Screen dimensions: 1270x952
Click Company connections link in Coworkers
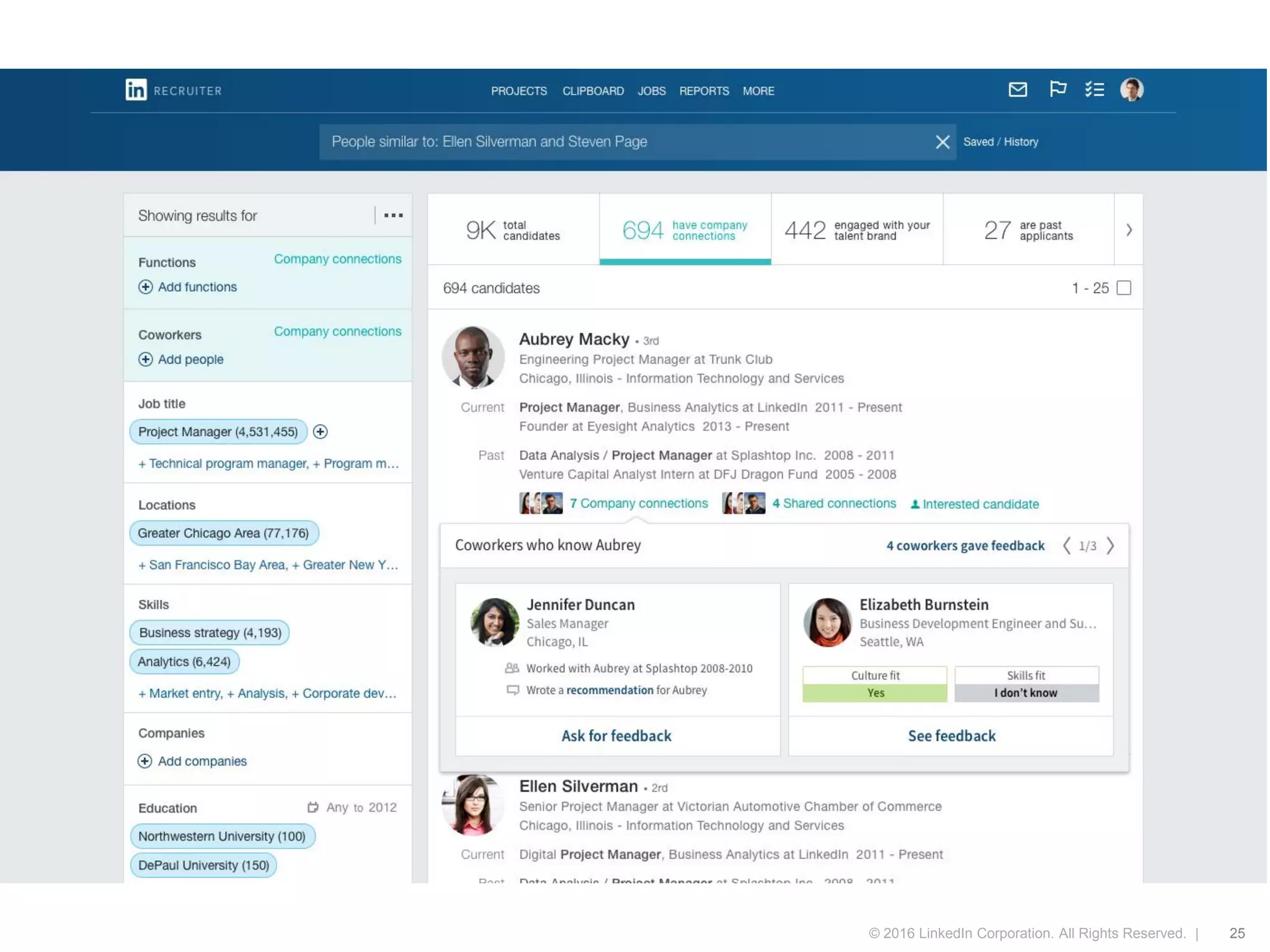(x=337, y=332)
